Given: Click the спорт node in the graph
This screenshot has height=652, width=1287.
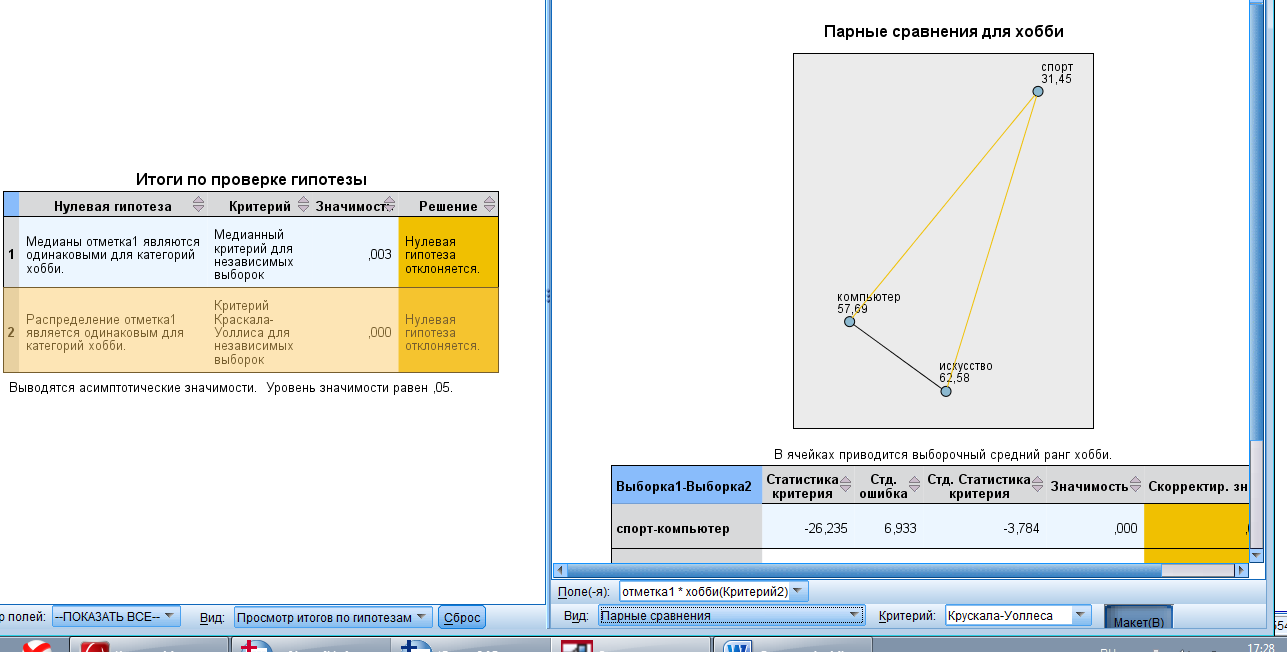Looking at the screenshot, I should [x=1038, y=91].
